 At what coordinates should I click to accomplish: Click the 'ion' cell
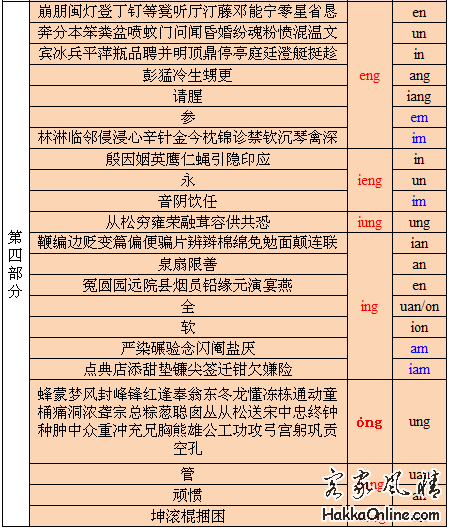pyautogui.click(x=419, y=327)
